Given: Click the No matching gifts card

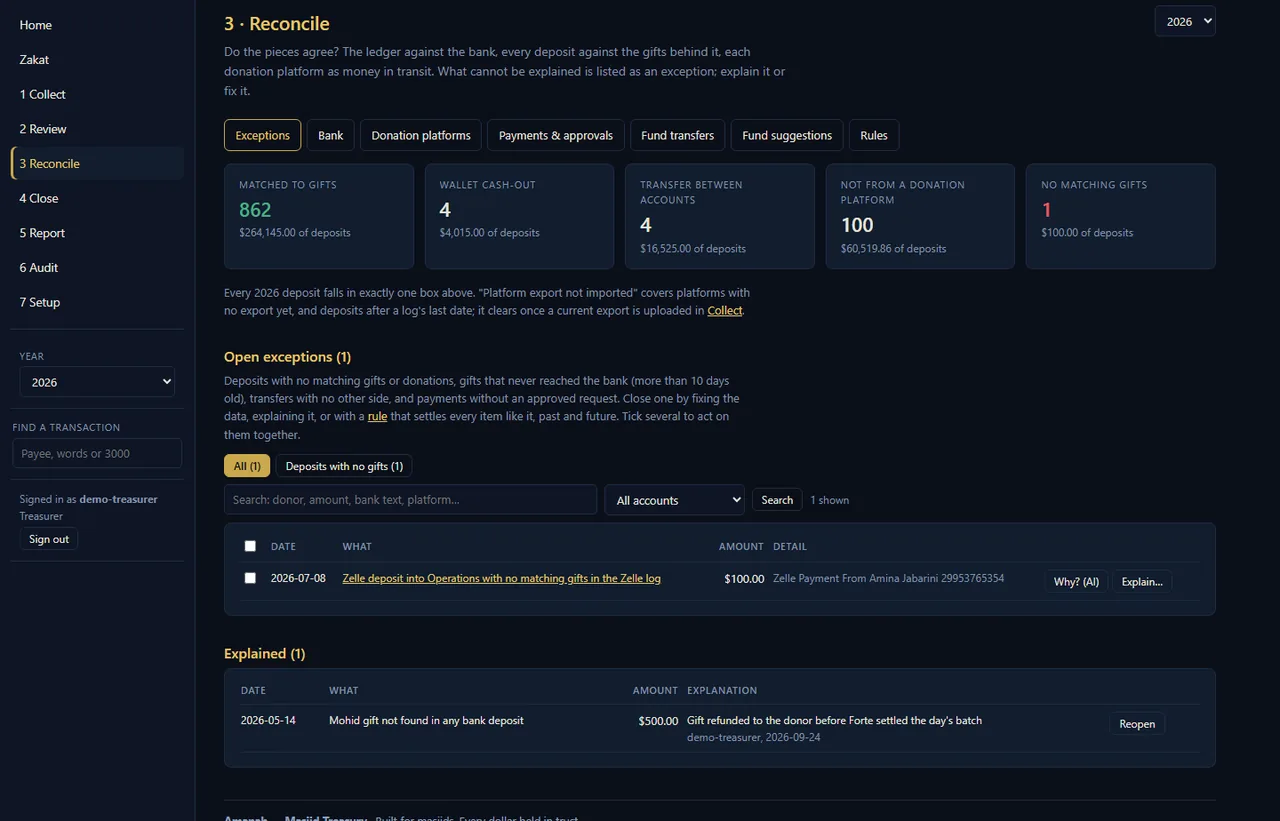Looking at the screenshot, I should 1121,216.
